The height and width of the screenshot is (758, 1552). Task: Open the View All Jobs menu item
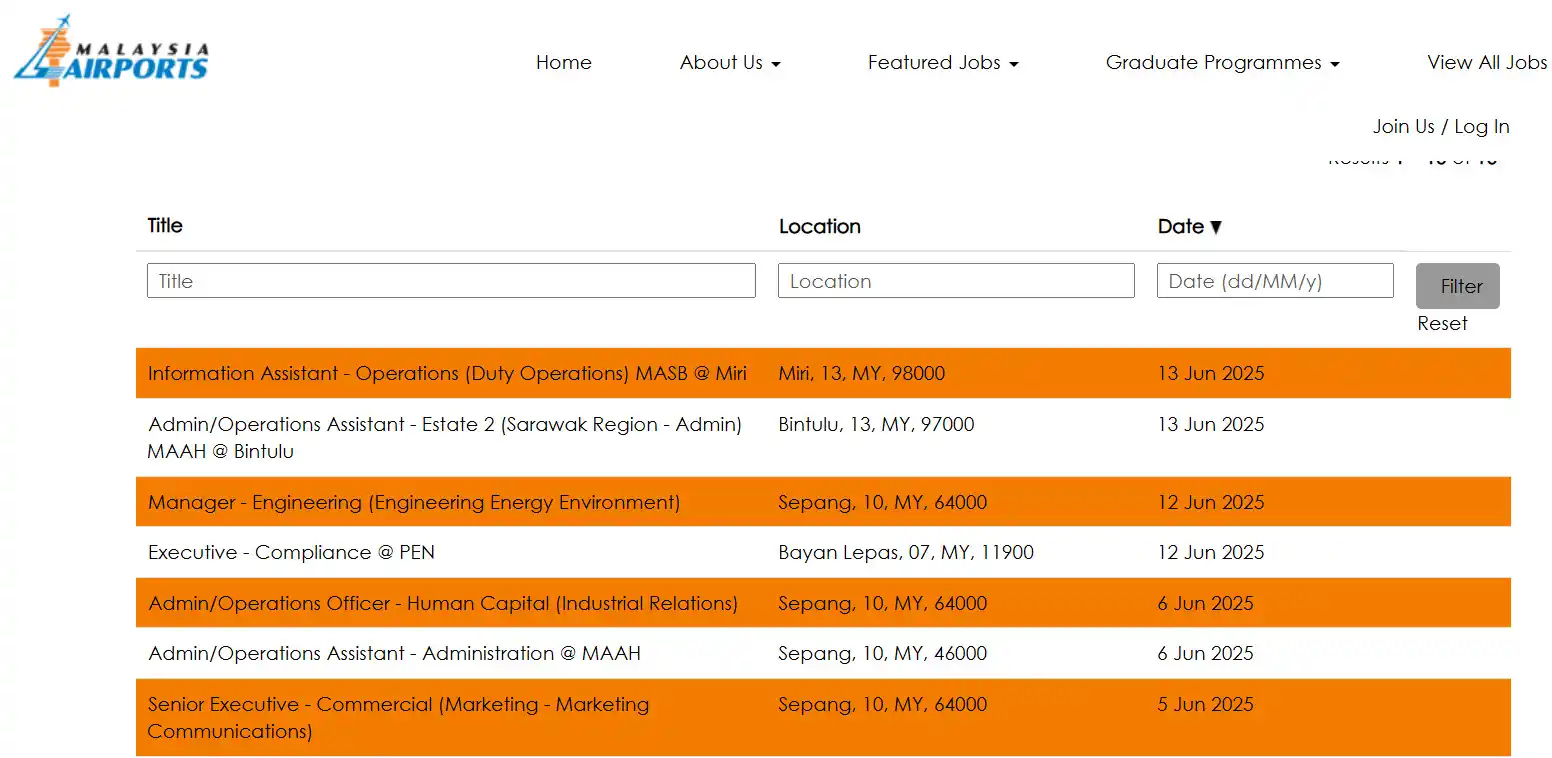pos(1487,62)
